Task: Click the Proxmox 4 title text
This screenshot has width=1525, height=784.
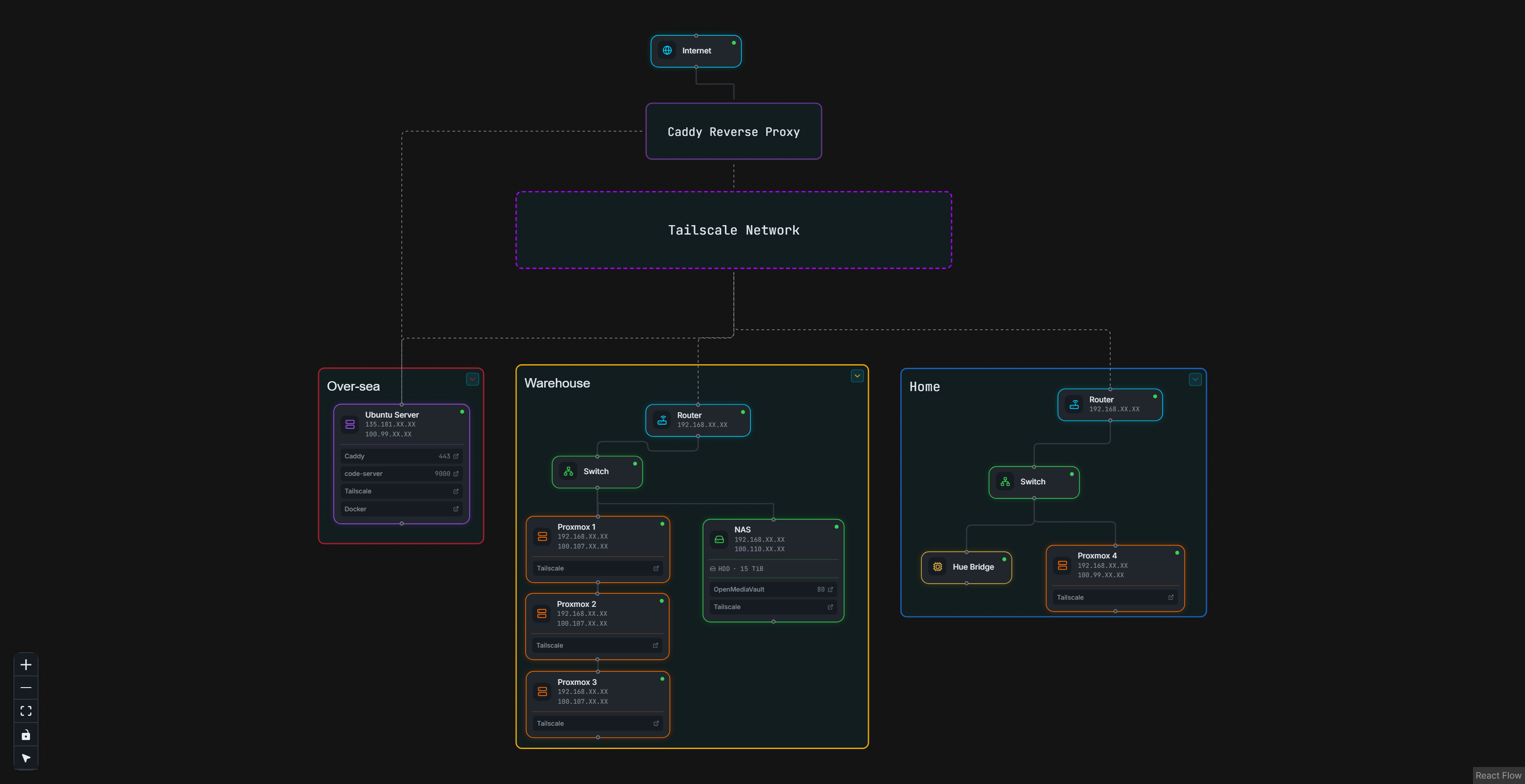Action: point(1097,555)
